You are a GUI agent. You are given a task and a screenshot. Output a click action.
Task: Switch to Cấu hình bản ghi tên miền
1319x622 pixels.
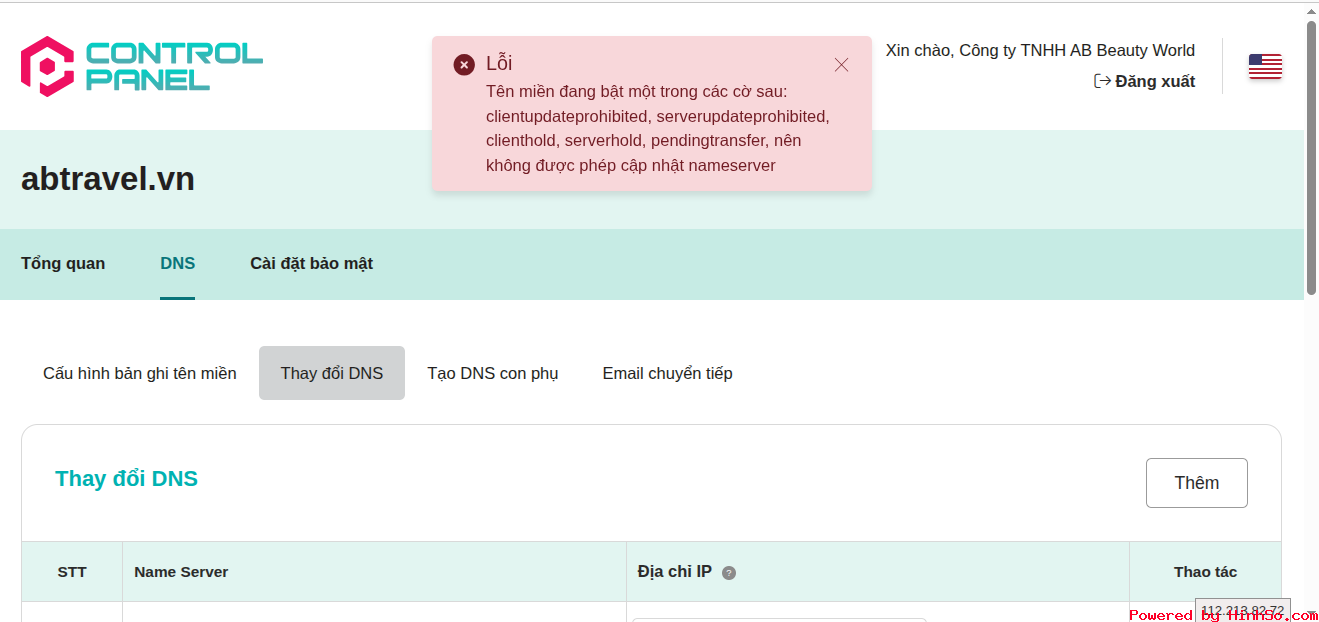[x=140, y=373]
